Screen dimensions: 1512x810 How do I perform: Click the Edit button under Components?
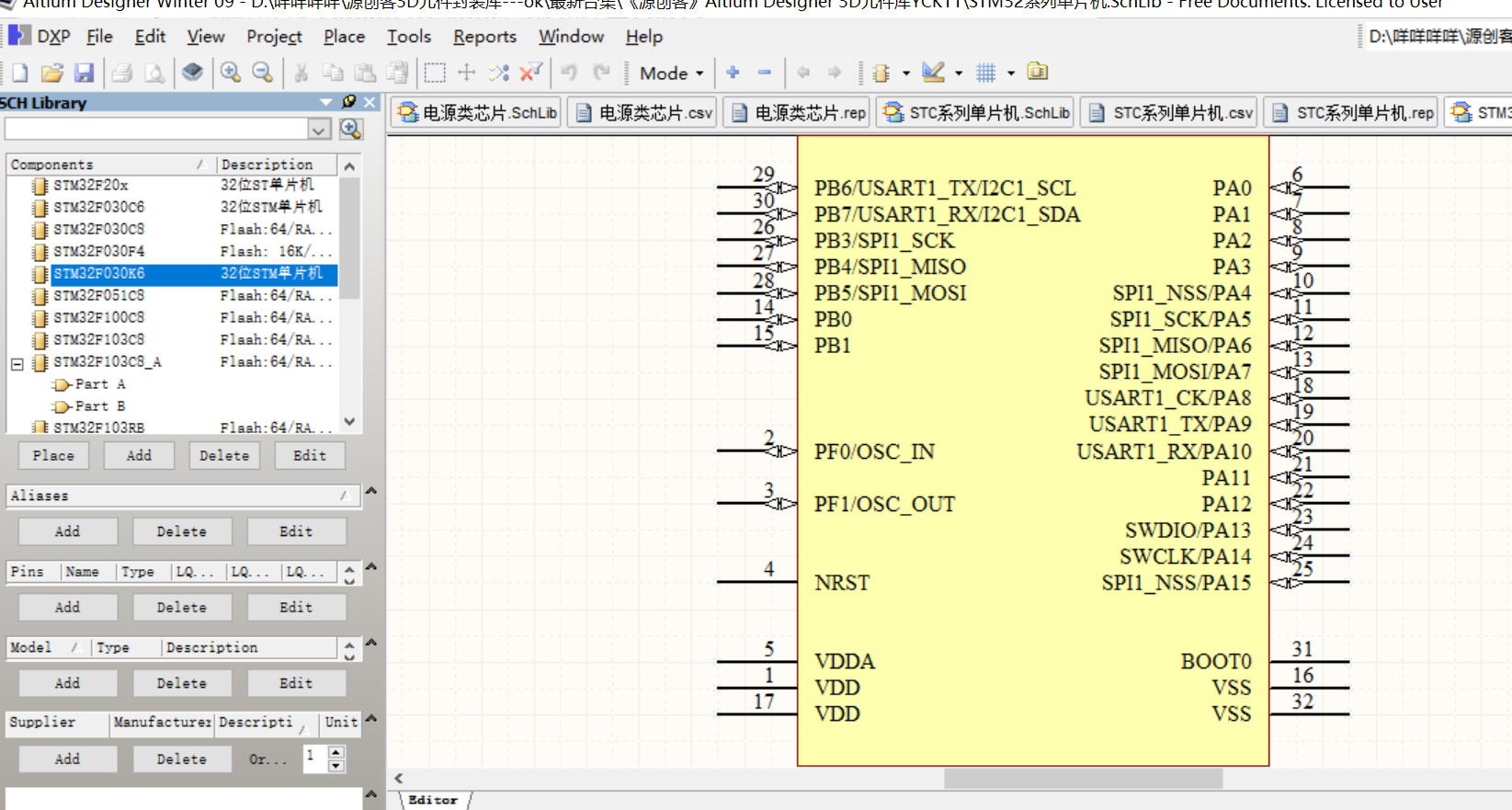coord(310,456)
